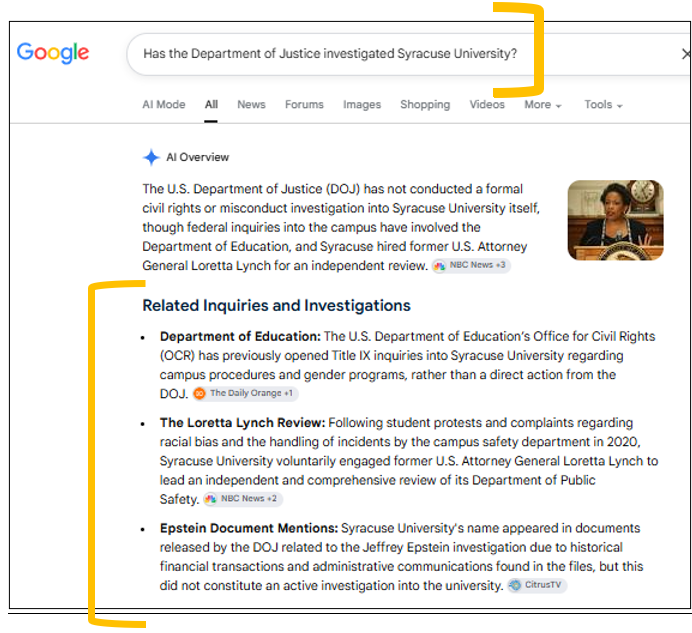Open the Loretta Lynch thumbnail image

(615, 220)
